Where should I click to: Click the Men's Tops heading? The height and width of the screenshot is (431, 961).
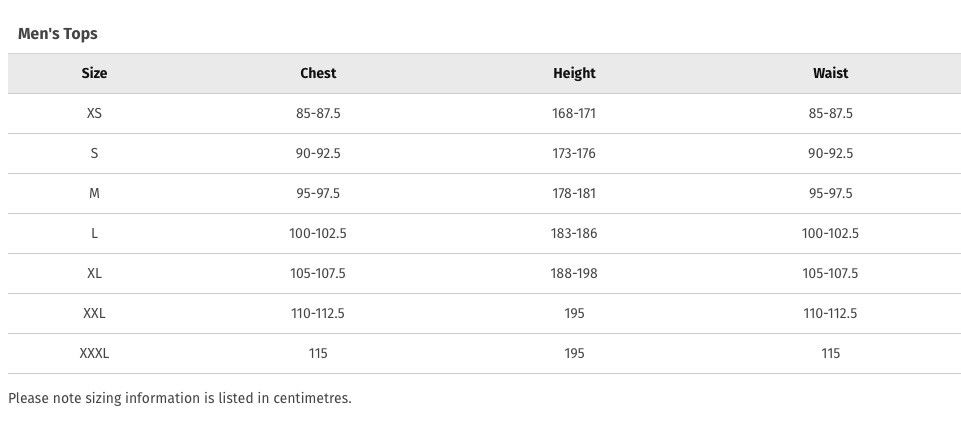pyautogui.click(x=58, y=34)
